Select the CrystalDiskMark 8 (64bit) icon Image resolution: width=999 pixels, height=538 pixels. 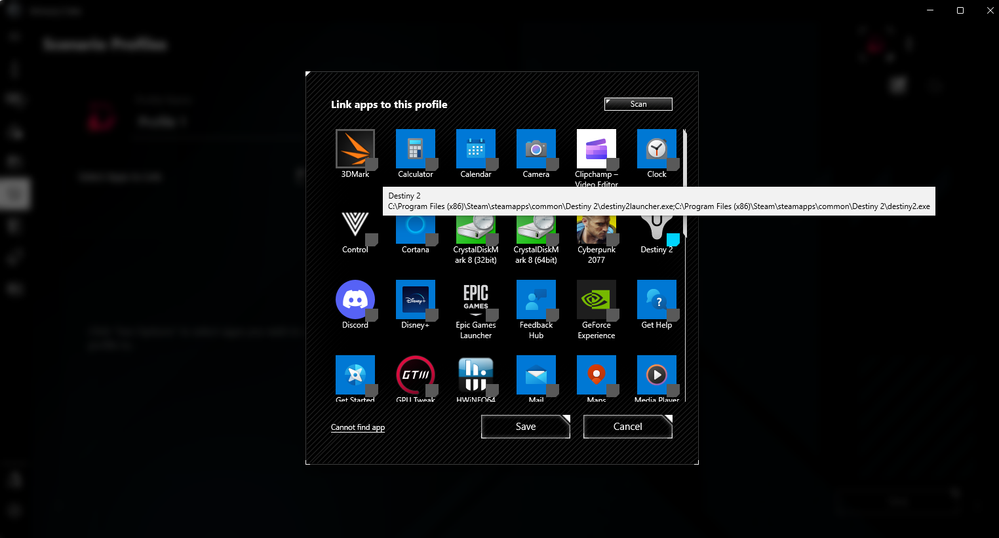click(536, 229)
